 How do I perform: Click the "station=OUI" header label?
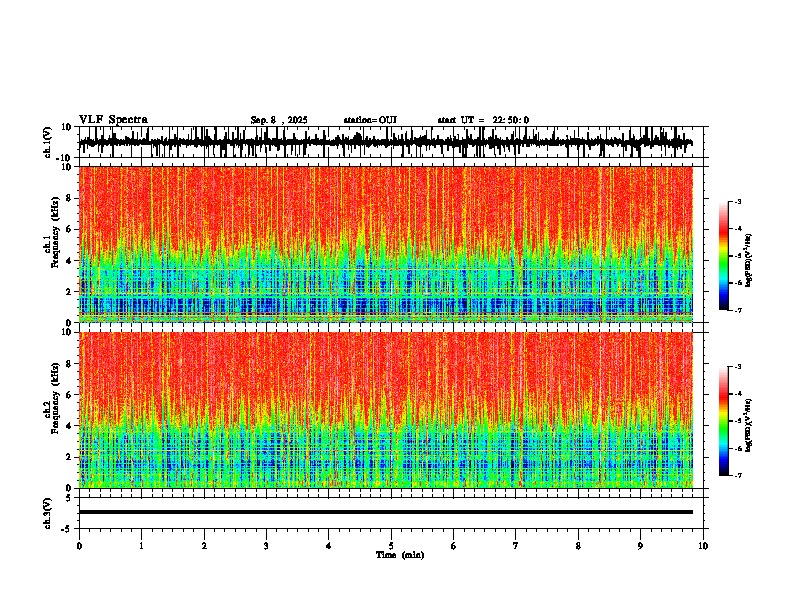click(x=370, y=120)
